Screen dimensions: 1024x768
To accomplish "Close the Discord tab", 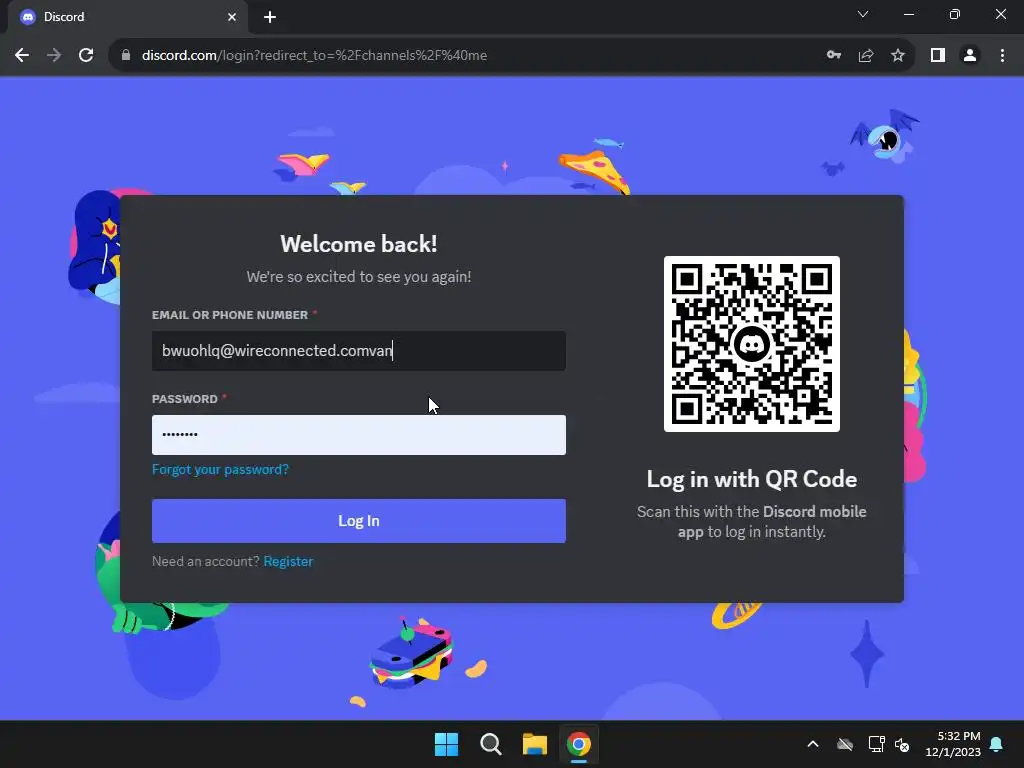I will point(232,17).
